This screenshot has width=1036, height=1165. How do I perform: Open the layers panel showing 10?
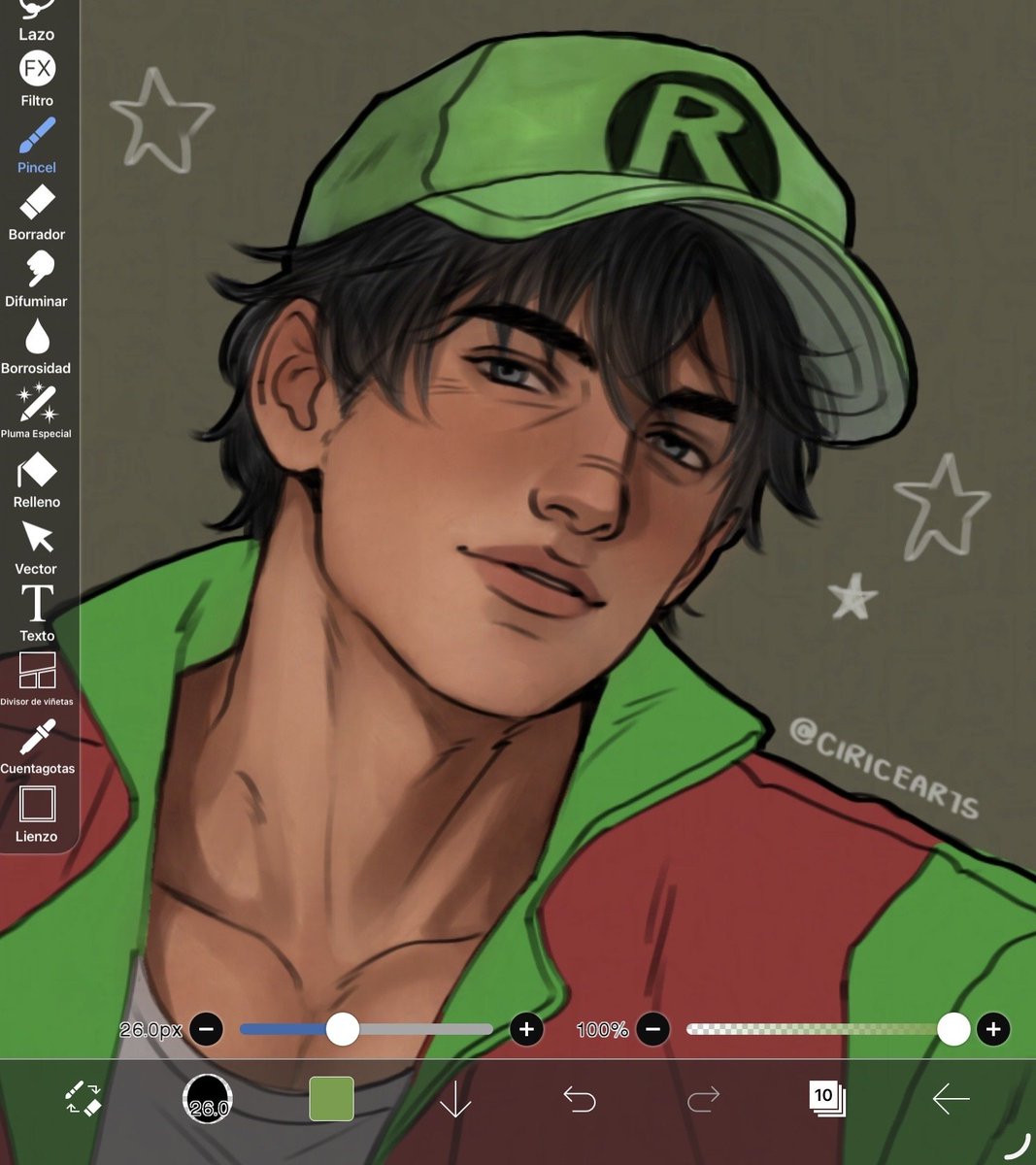click(x=827, y=1099)
